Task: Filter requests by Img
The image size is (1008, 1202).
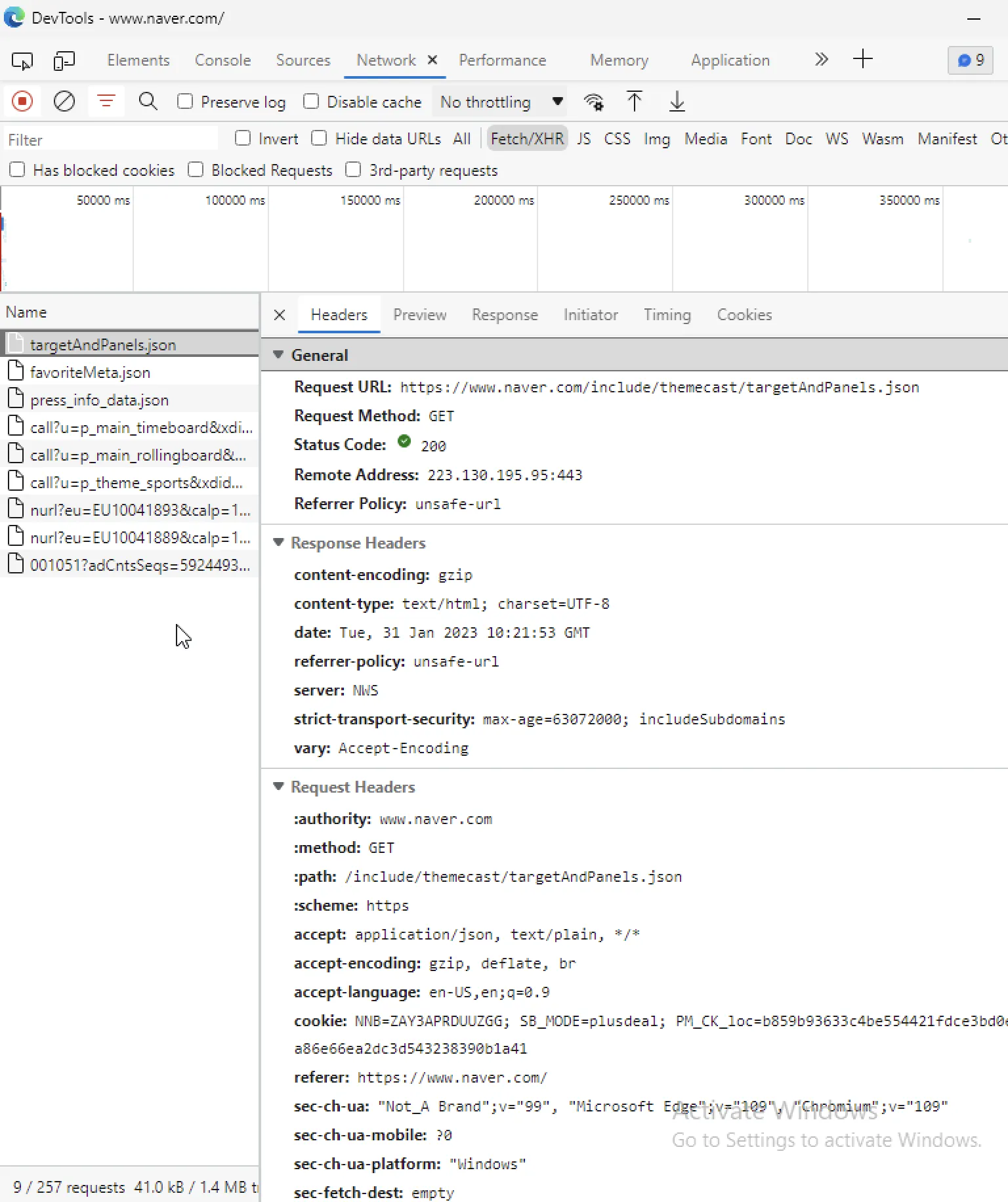Action: (x=657, y=139)
